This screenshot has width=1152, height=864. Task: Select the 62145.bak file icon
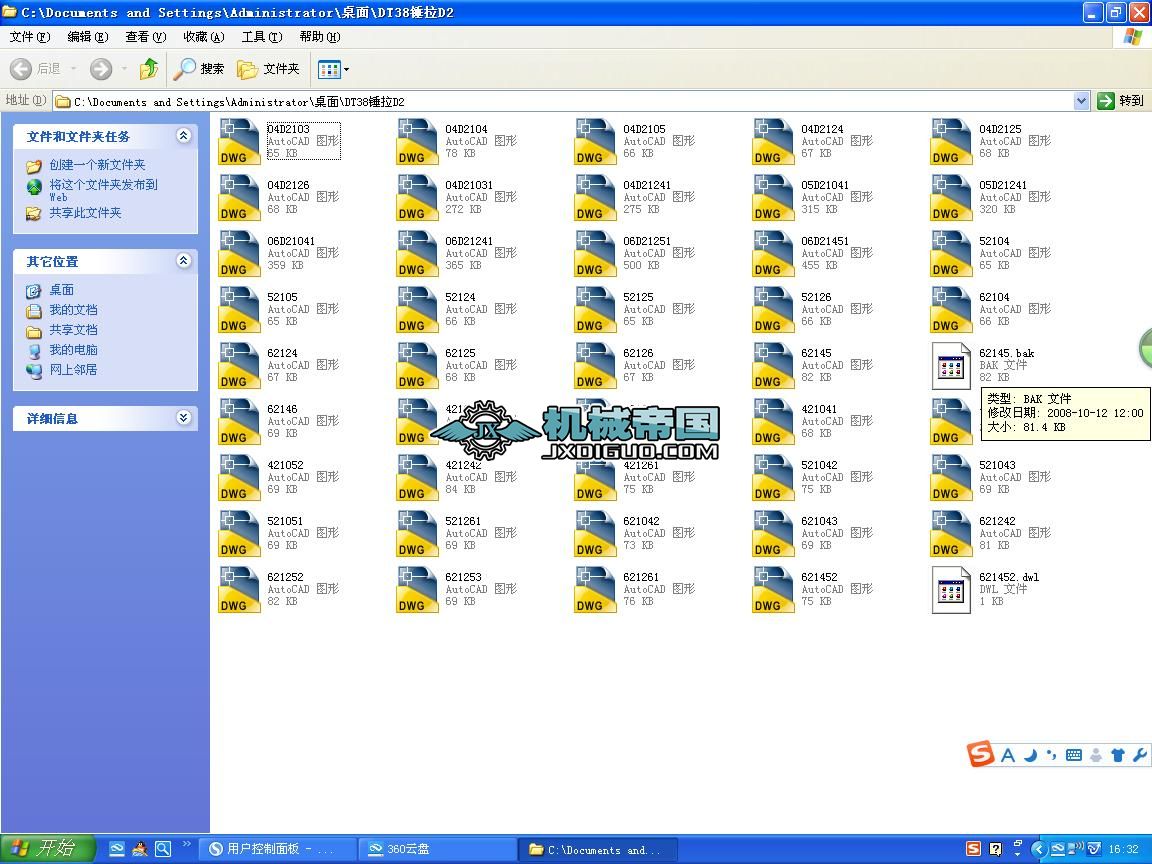click(x=951, y=366)
